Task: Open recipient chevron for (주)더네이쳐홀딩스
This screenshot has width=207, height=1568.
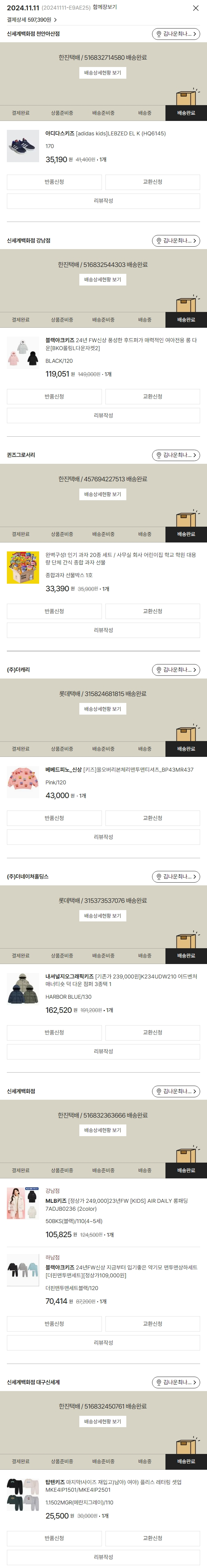Action: [x=195, y=876]
